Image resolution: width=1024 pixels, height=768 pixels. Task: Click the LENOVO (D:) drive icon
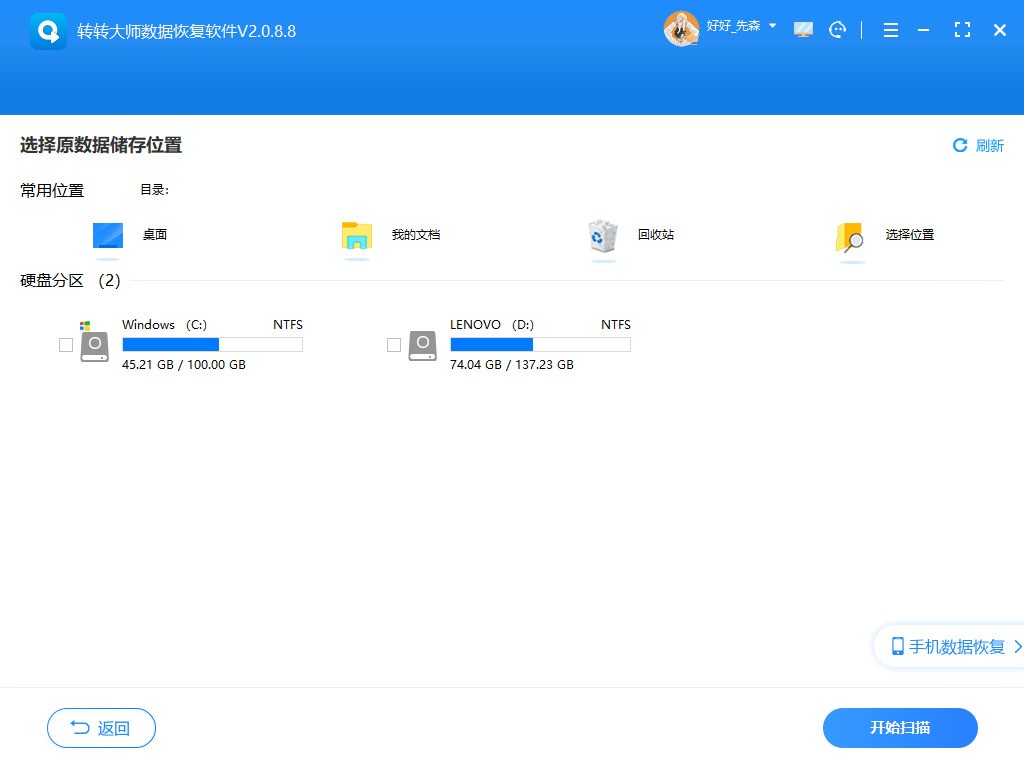[421, 344]
